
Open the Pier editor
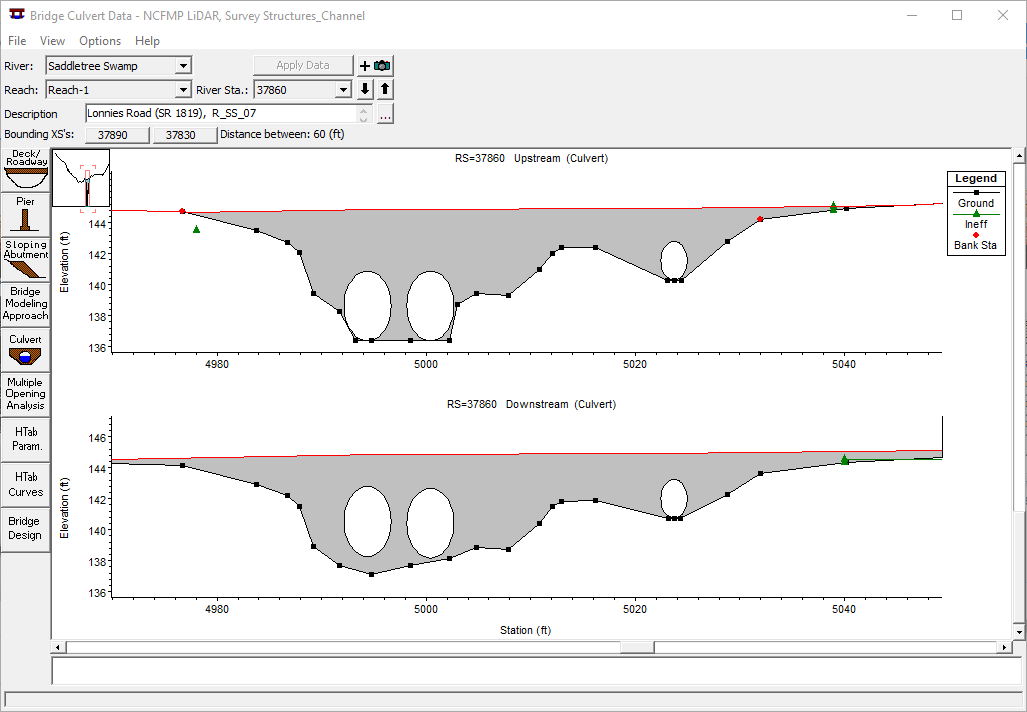point(26,215)
